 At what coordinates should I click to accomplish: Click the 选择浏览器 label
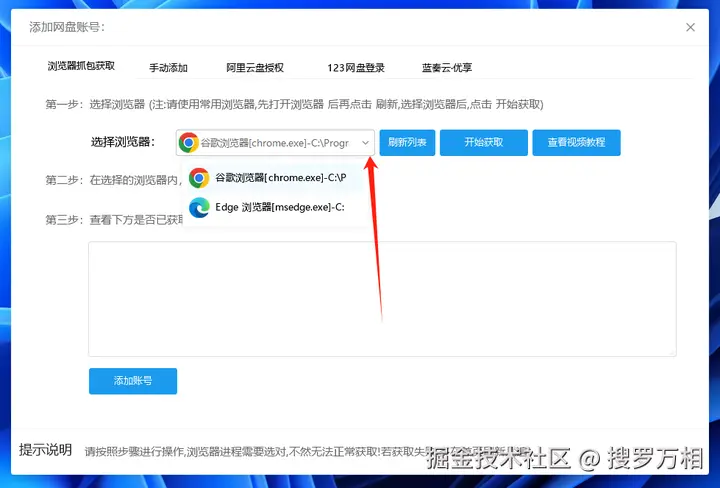123,142
